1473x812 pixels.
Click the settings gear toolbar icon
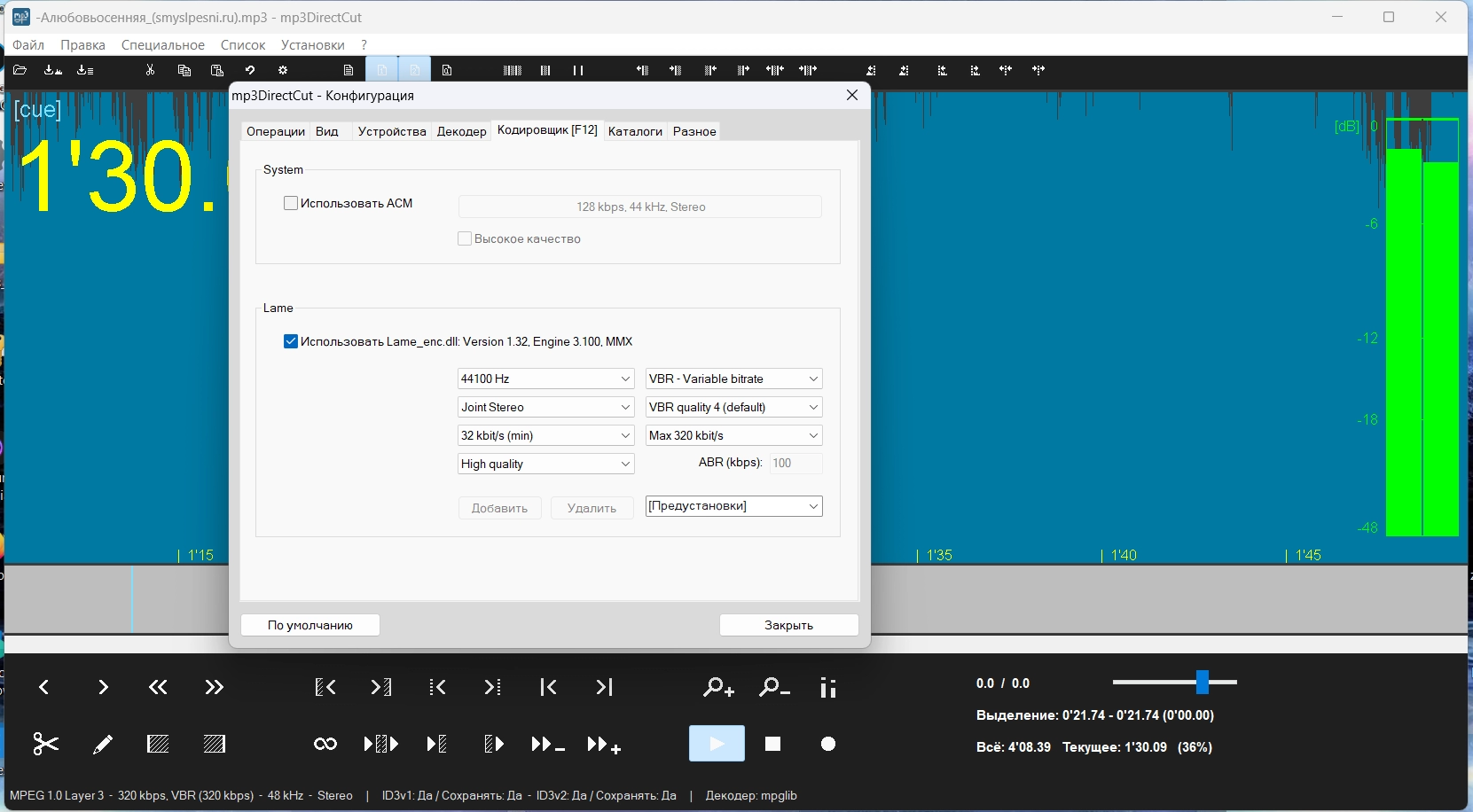[283, 70]
